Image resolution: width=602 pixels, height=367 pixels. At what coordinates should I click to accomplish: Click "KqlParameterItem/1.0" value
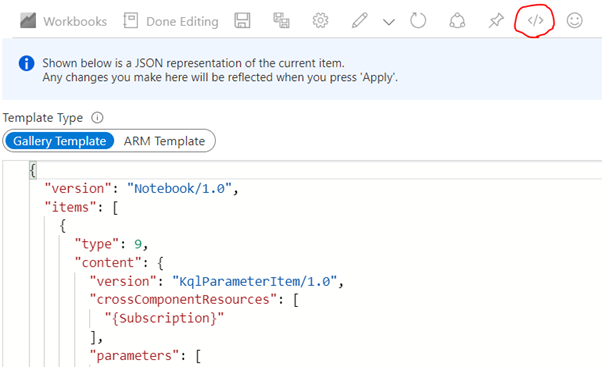click(x=255, y=281)
